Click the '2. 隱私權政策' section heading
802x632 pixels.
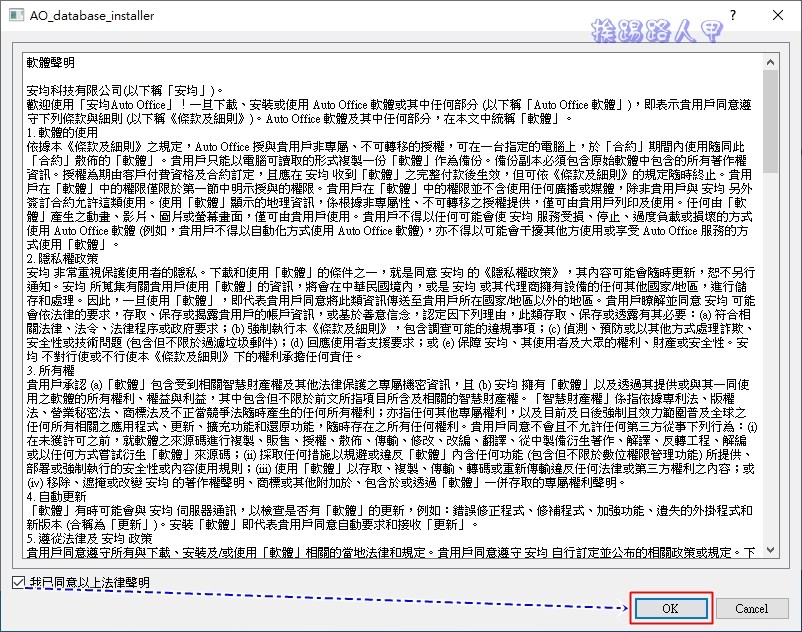click(62, 258)
